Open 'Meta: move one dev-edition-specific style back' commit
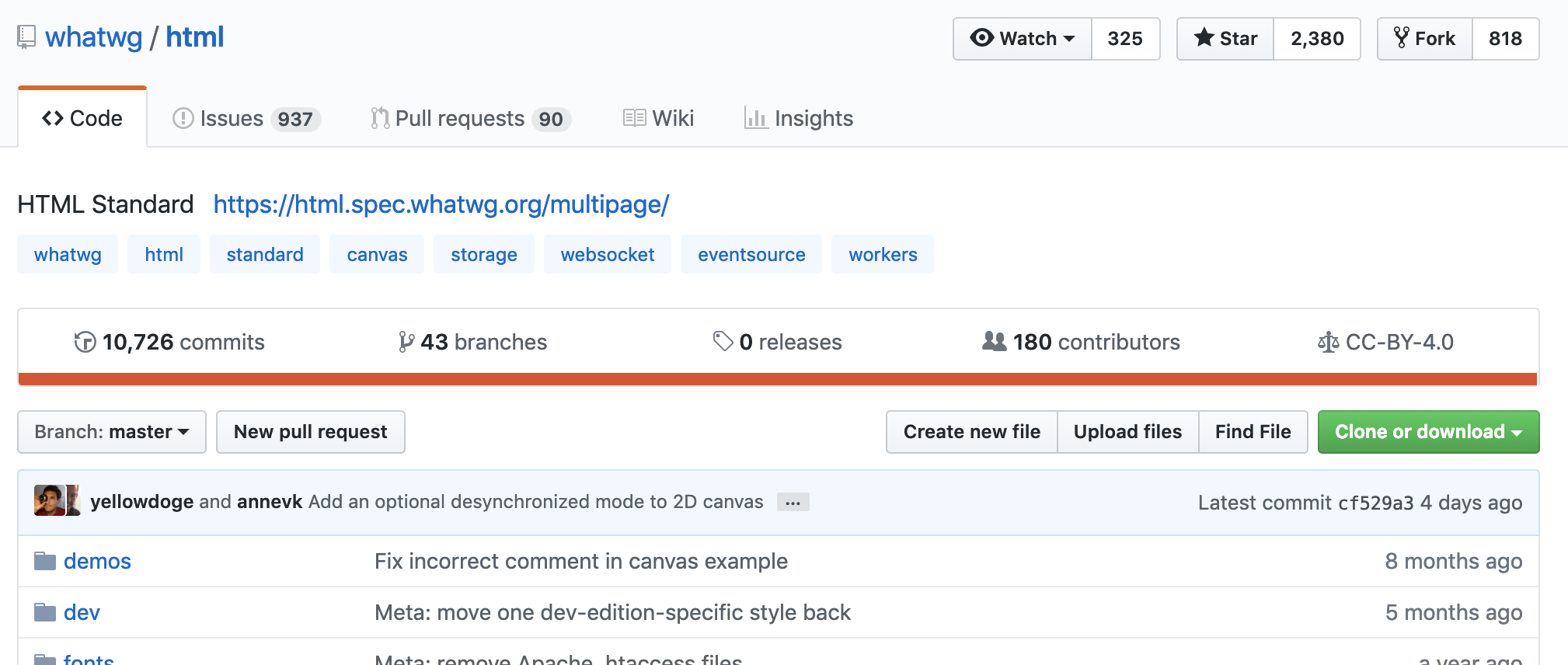Image resolution: width=1568 pixels, height=665 pixels. (x=613, y=612)
